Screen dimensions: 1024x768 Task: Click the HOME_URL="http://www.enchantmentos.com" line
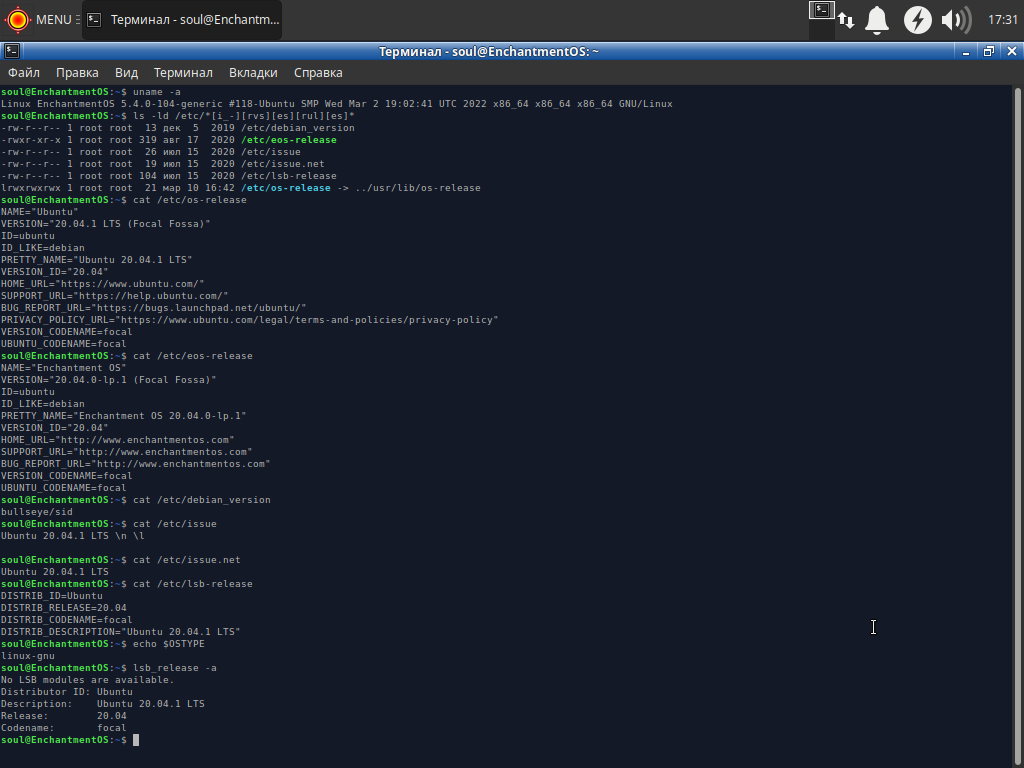[118, 440]
